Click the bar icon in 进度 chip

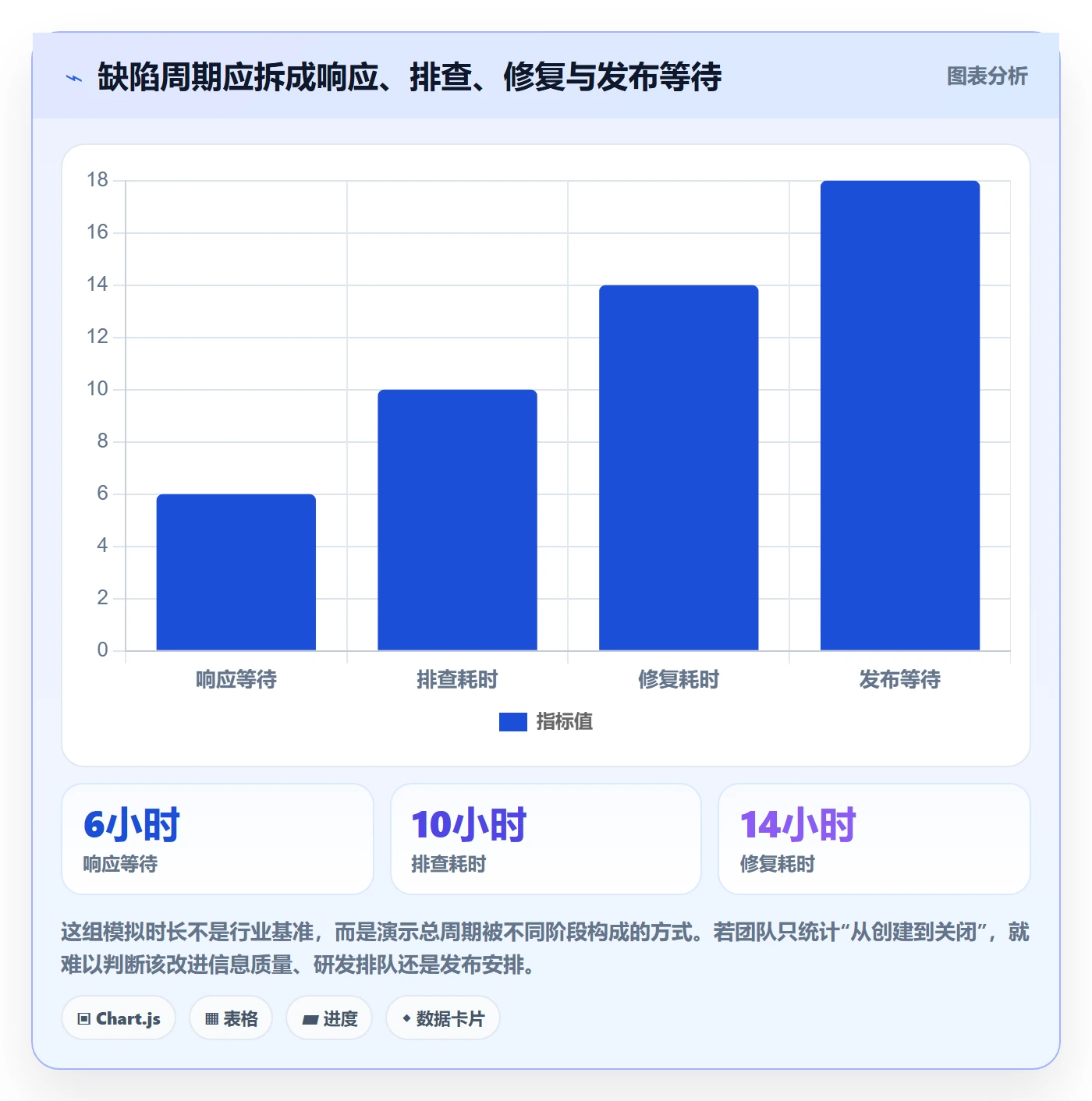pos(310,1020)
